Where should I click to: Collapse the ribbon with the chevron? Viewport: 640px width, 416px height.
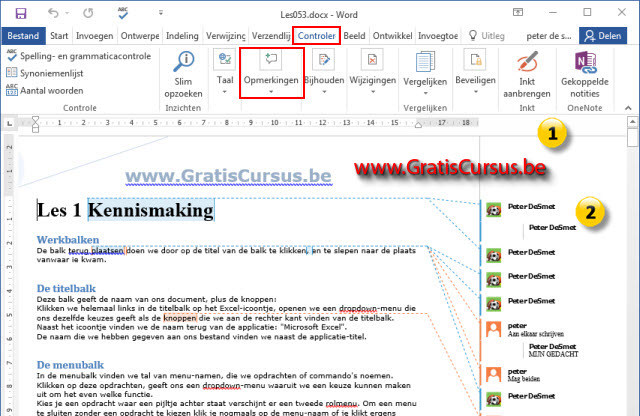(x=628, y=108)
